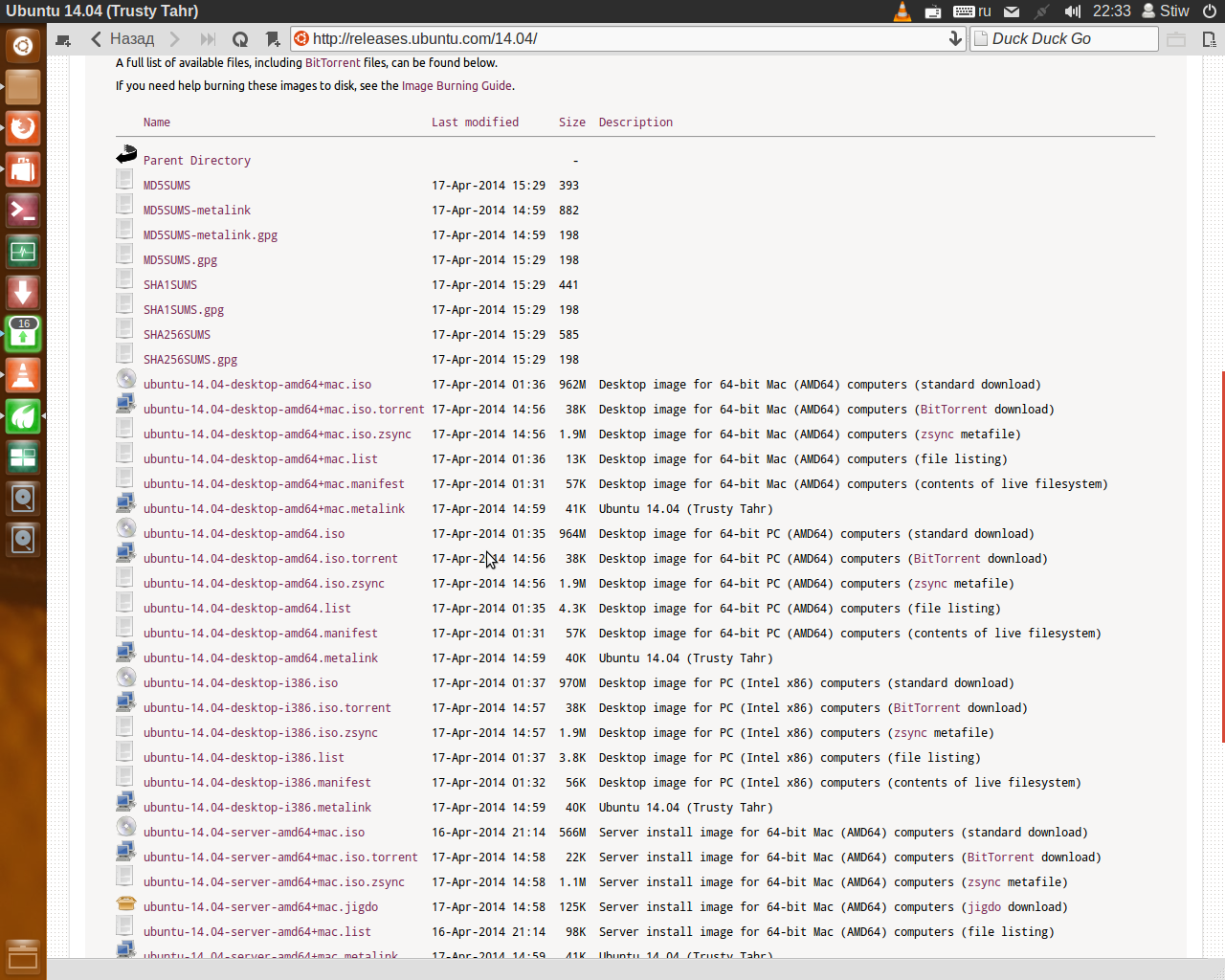Go back with the Назад button
This screenshot has height=980, width=1225.
[x=122, y=39]
